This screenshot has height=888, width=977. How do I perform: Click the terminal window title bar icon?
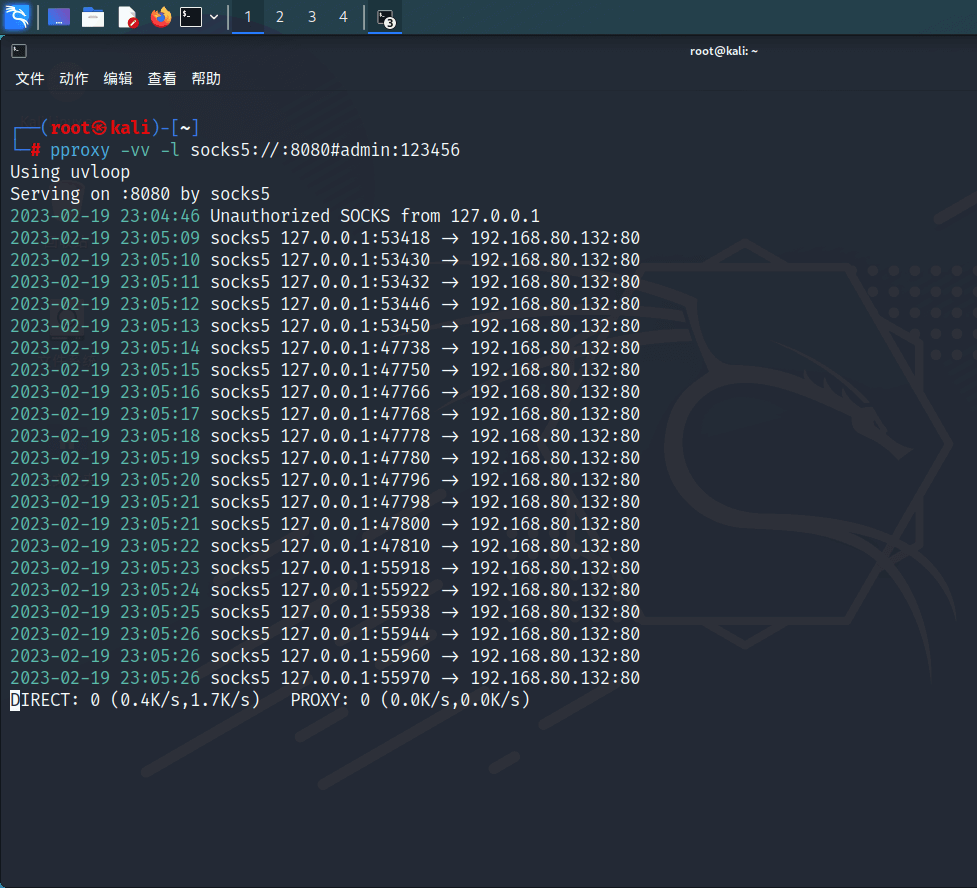19,51
